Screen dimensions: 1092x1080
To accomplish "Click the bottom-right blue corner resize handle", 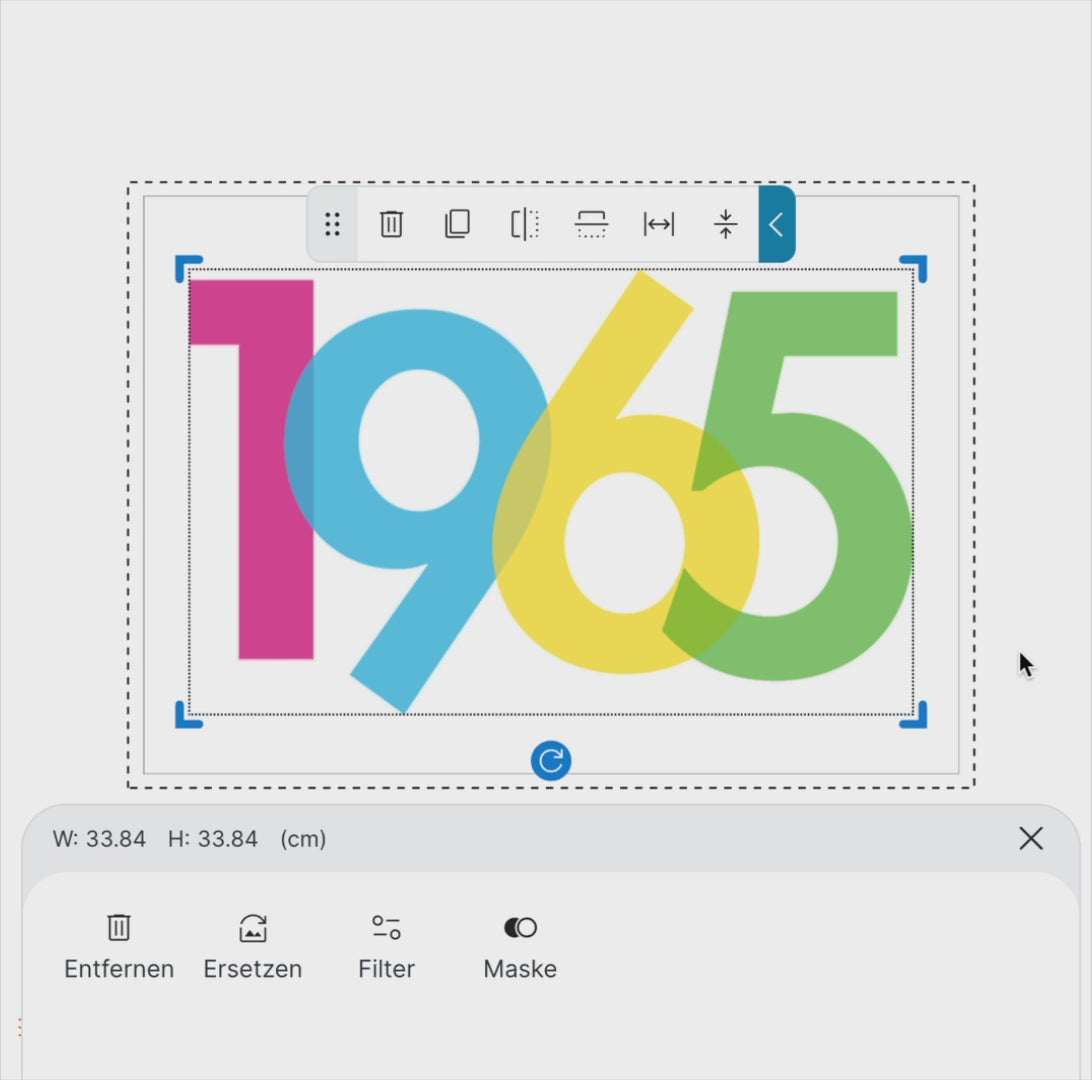I will coord(914,716).
